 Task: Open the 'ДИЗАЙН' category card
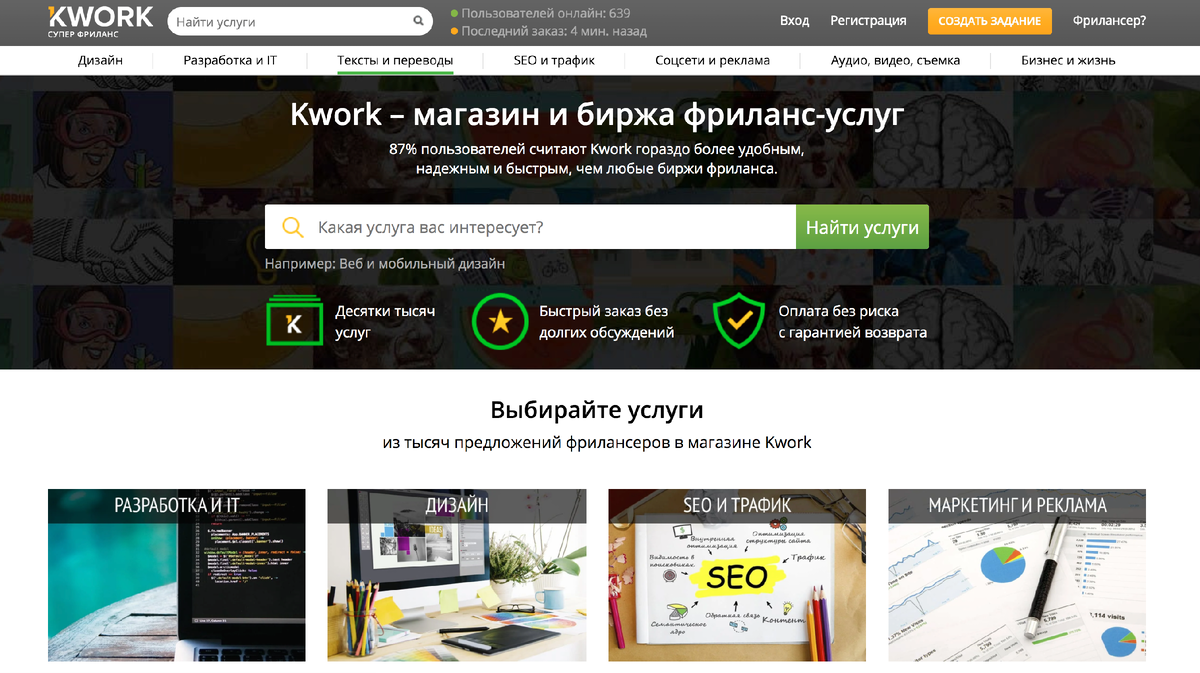point(457,575)
